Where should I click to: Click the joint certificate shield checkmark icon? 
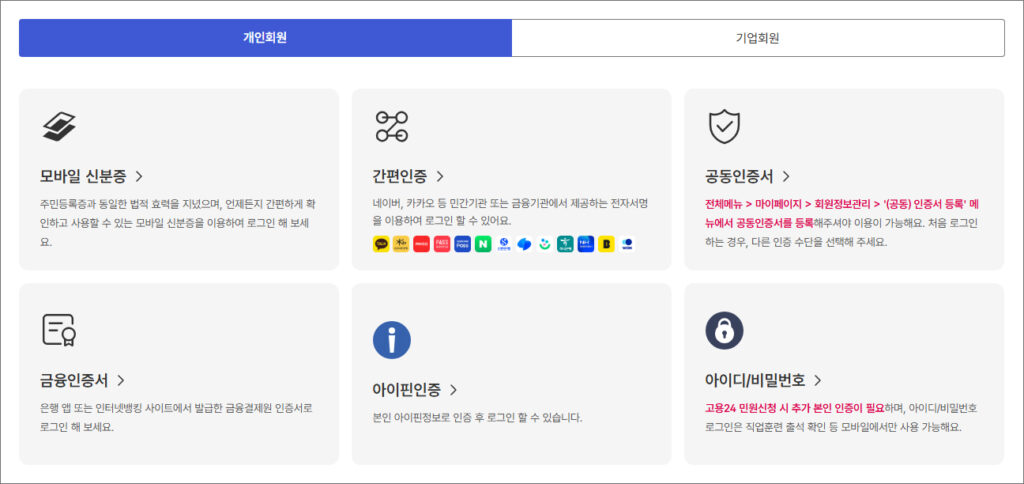click(x=723, y=127)
